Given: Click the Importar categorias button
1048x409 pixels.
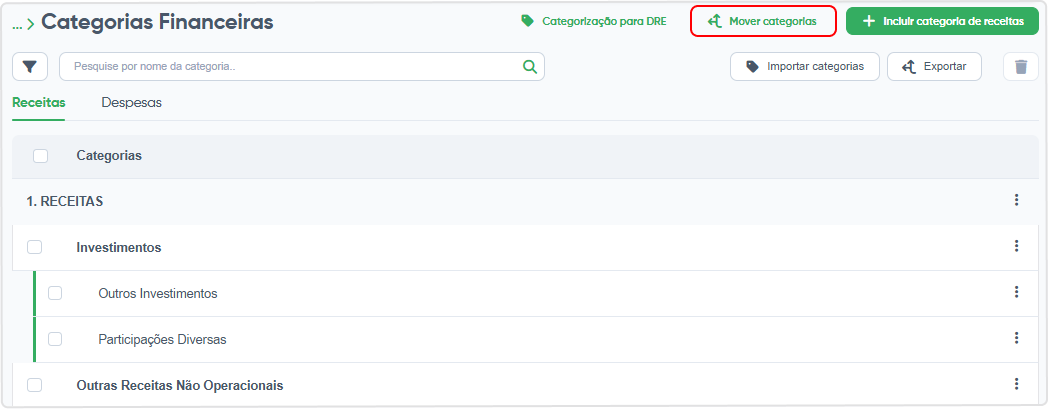Looking at the screenshot, I should pyautogui.click(x=805, y=67).
